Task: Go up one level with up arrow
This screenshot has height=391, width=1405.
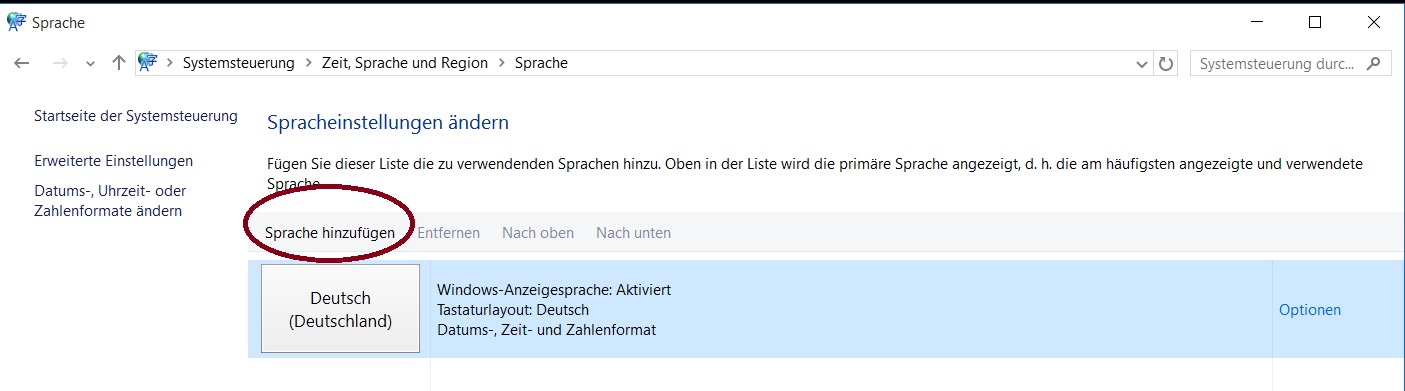Action: (x=118, y=63)
